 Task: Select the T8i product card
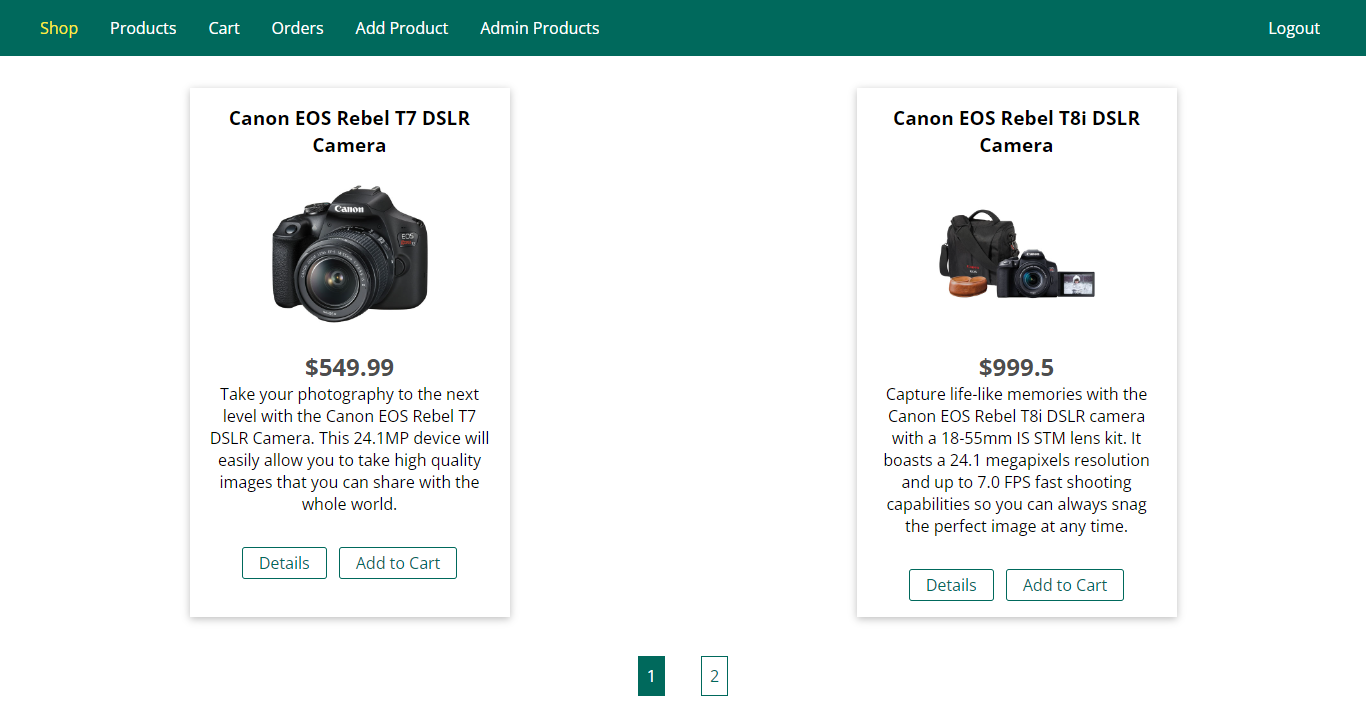coord(1016,350)
